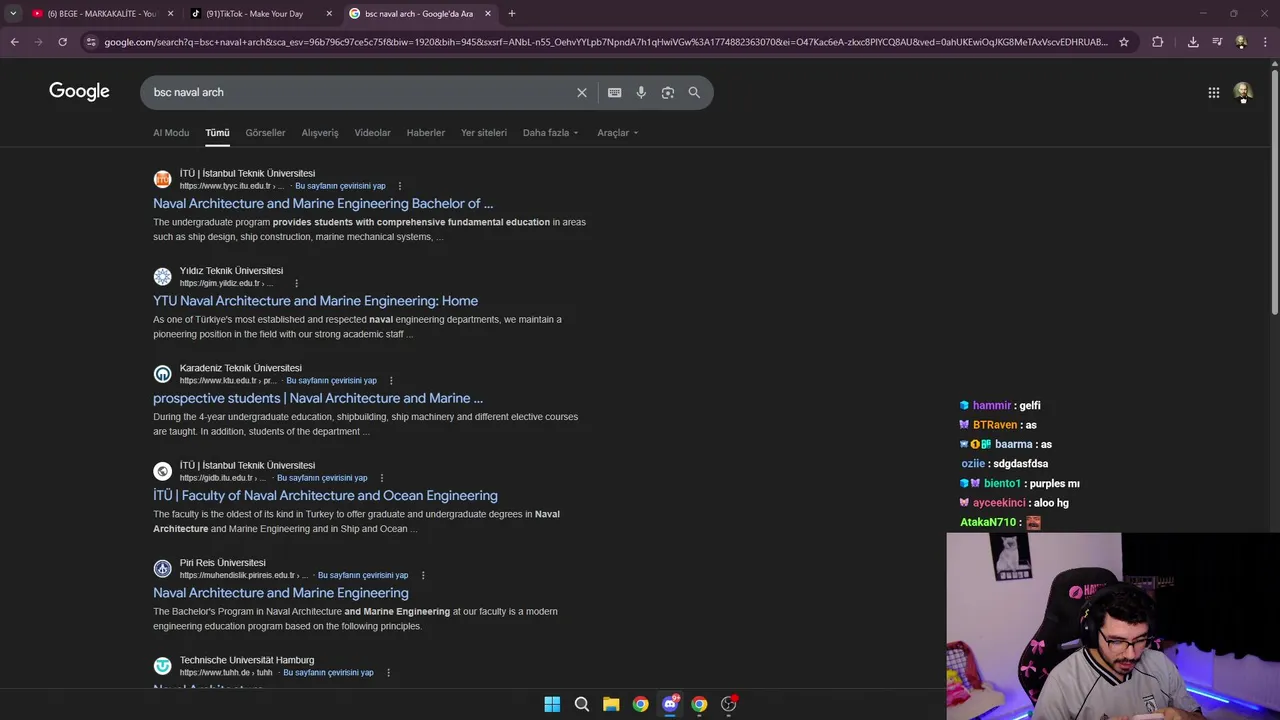Click hammir chat message gelfi
The width and height of the screenshot is (1280, 720).
[x=1000, y=405]
